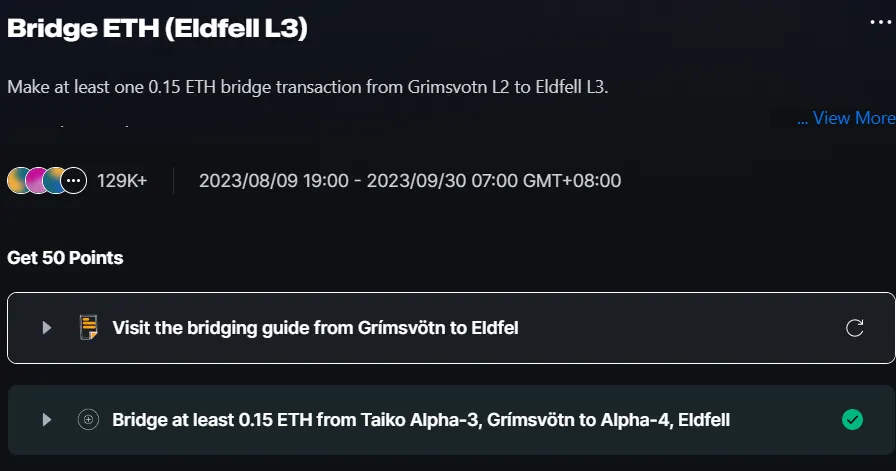Open Bridge at least 0.15 ETH task
This screenshot has width=896, height=471.
tap(421, 420)
